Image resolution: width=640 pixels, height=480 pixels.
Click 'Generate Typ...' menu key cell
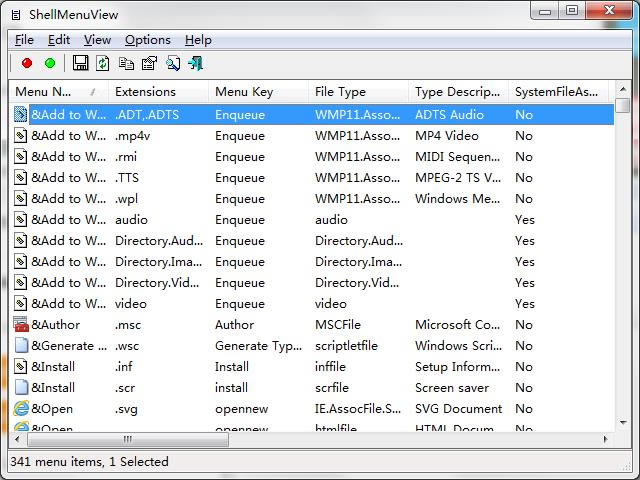[x=259, y=346]
